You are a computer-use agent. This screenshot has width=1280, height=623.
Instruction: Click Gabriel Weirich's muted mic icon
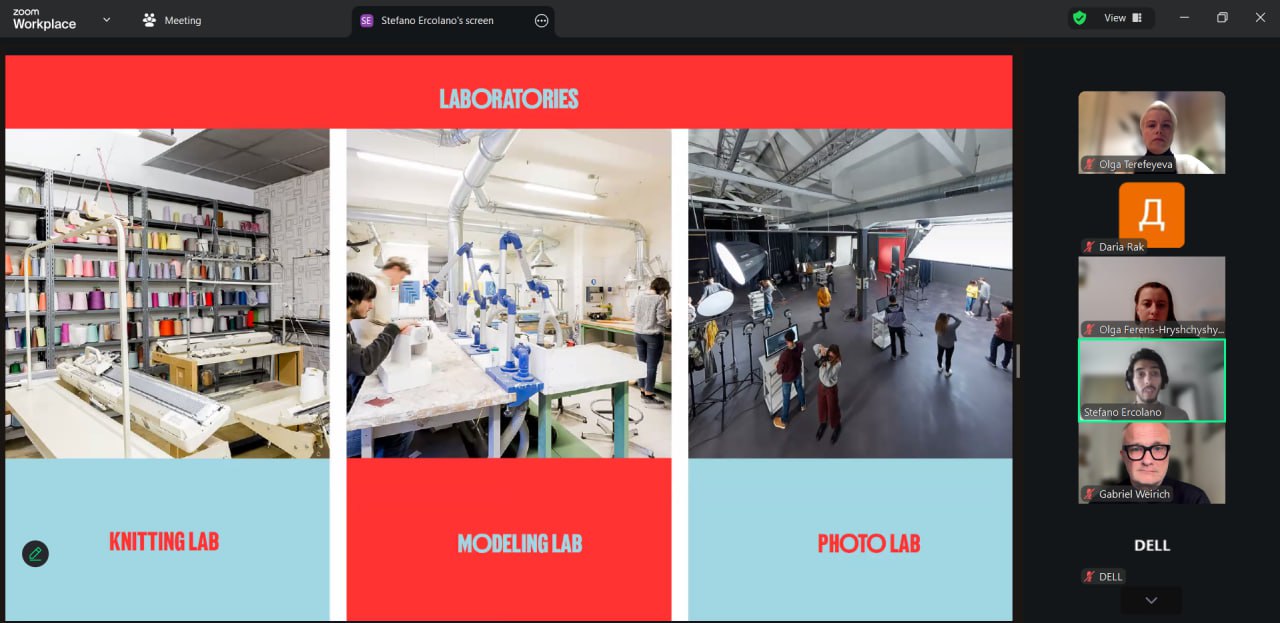tap(1090, 494)
